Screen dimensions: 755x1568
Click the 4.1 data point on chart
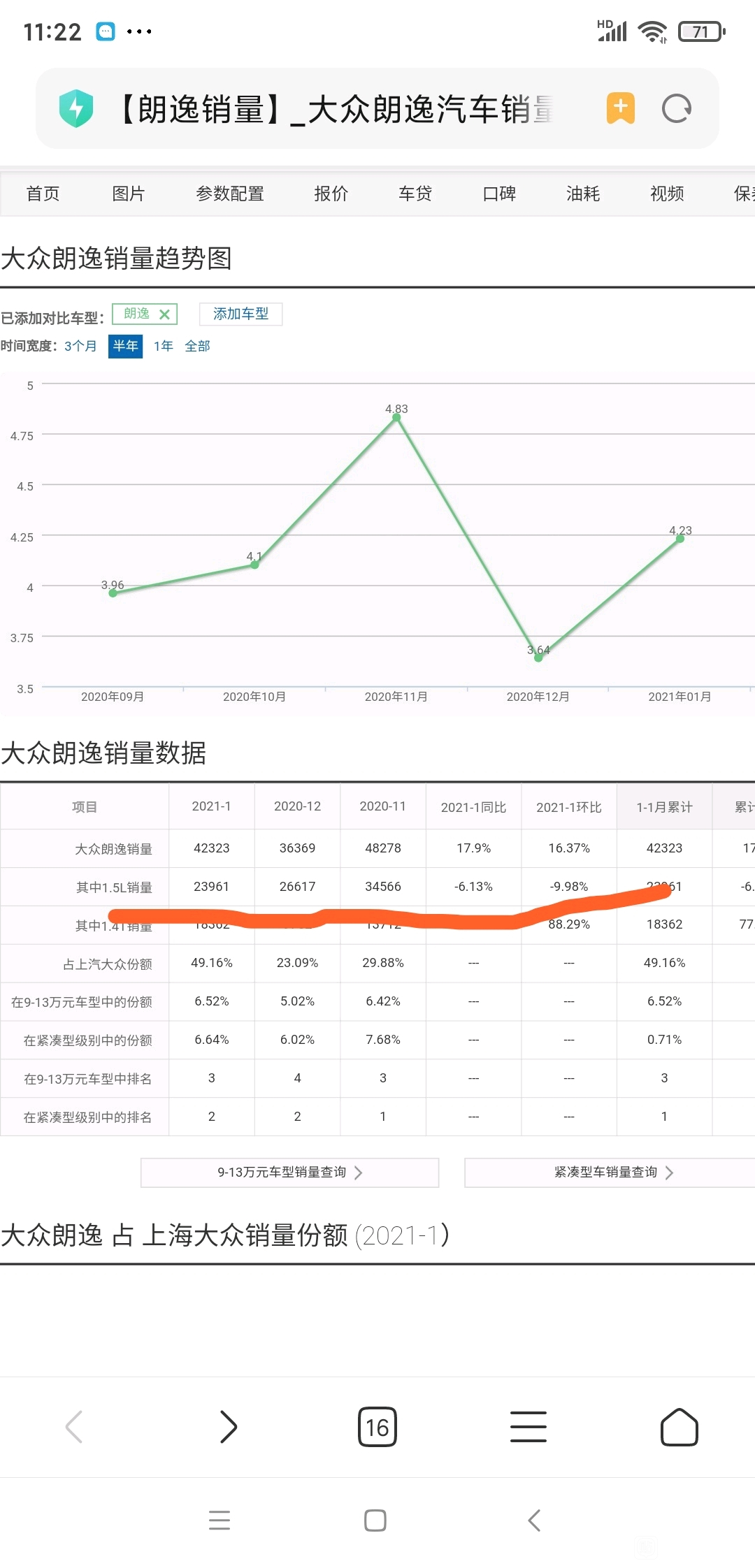[x=254, y=565]
